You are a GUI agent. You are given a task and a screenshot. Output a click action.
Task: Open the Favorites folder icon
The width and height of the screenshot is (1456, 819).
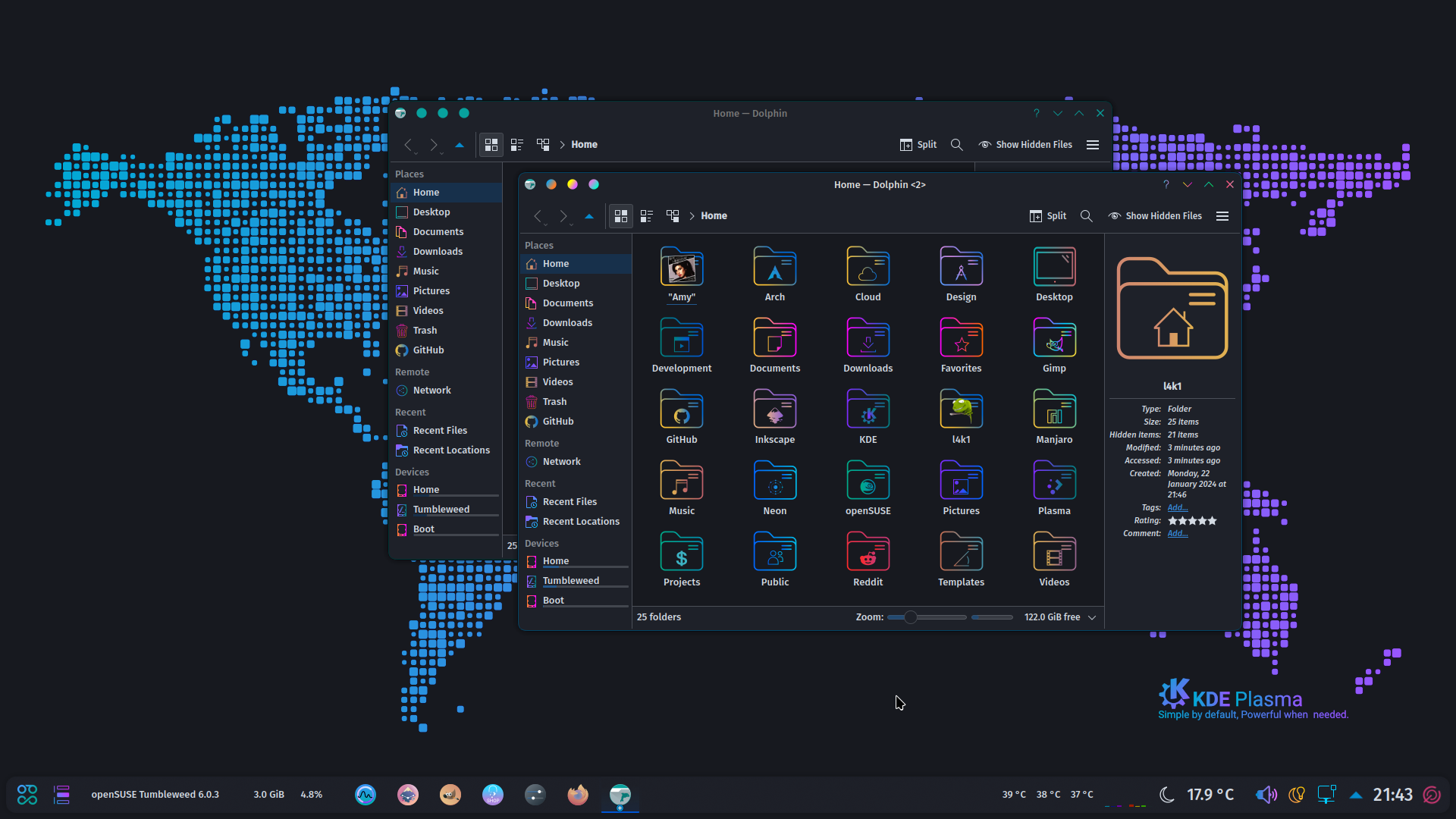(x=961, y=338)
